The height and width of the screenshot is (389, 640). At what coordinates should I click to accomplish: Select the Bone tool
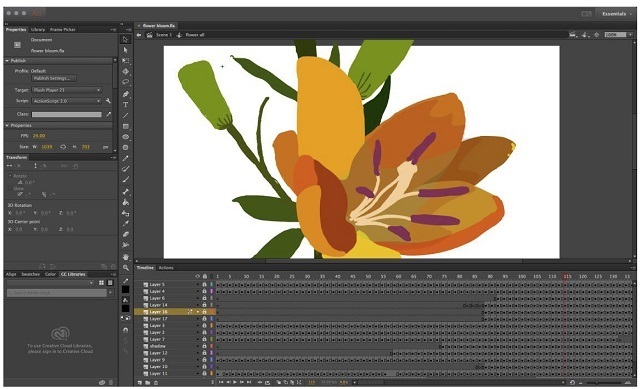[x=125, y=192]
